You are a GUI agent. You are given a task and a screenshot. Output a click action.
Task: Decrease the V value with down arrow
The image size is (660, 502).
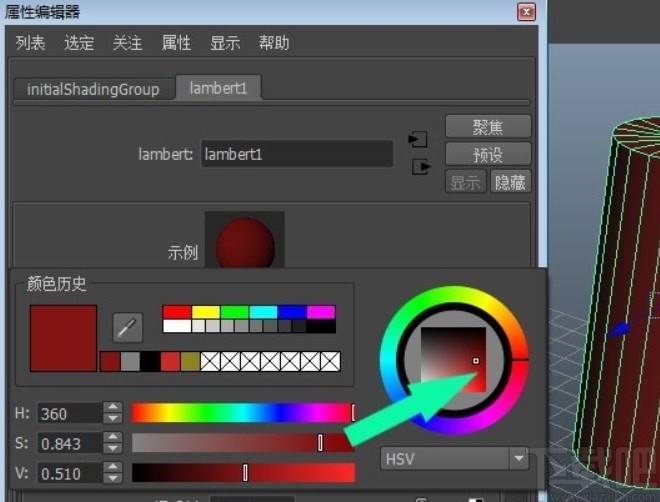[x=112, y=478]
